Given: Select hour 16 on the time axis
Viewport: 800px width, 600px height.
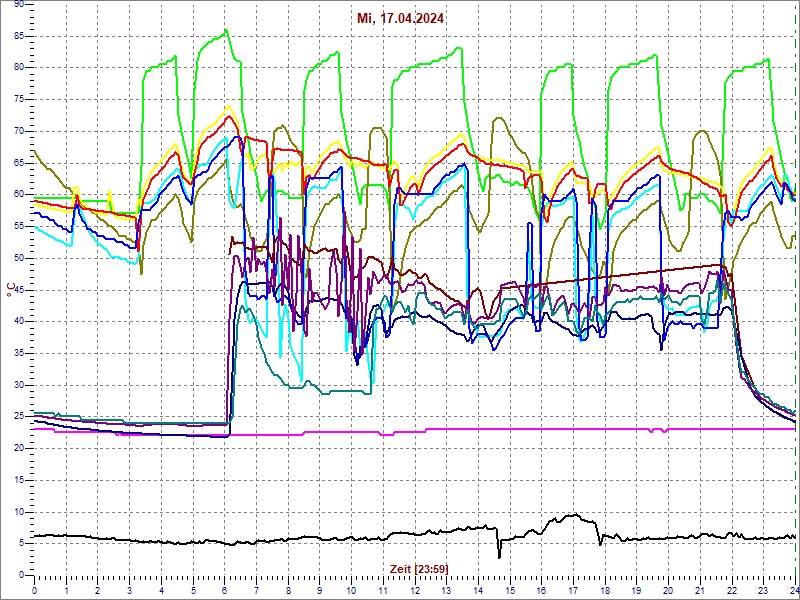Looking at the screenshot, I should (x=542, y=590).
